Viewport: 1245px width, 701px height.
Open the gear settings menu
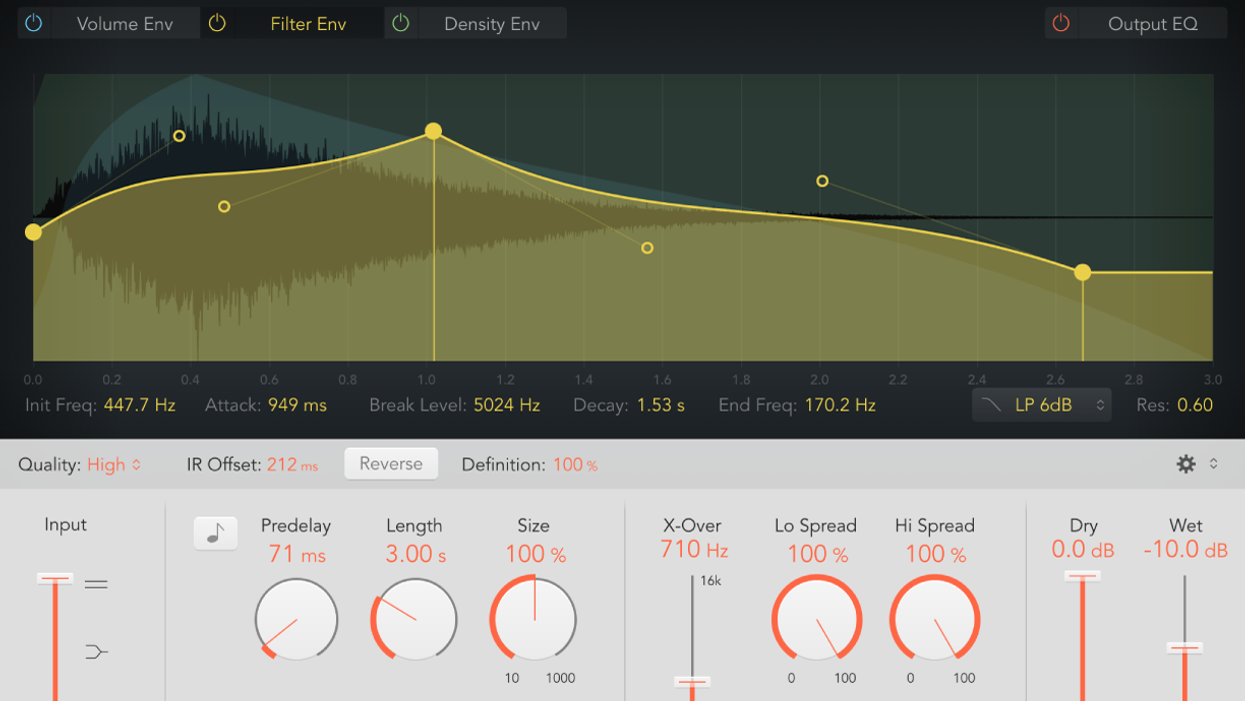tap(1187, 464)
